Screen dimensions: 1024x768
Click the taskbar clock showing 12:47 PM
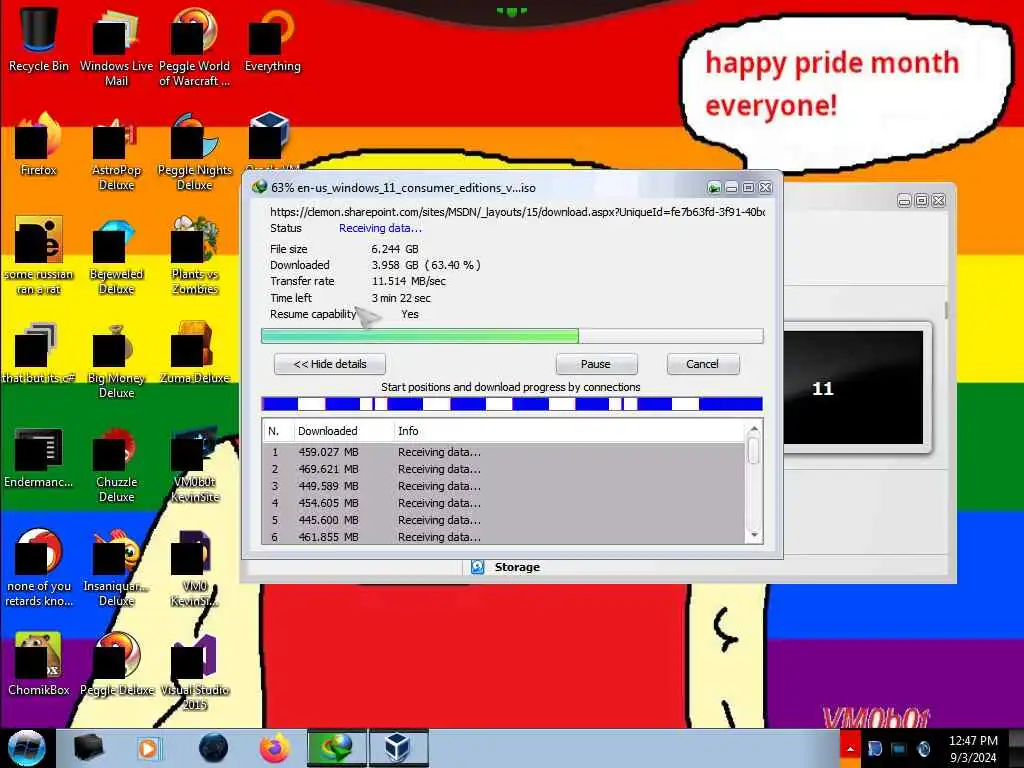[973, 748]
